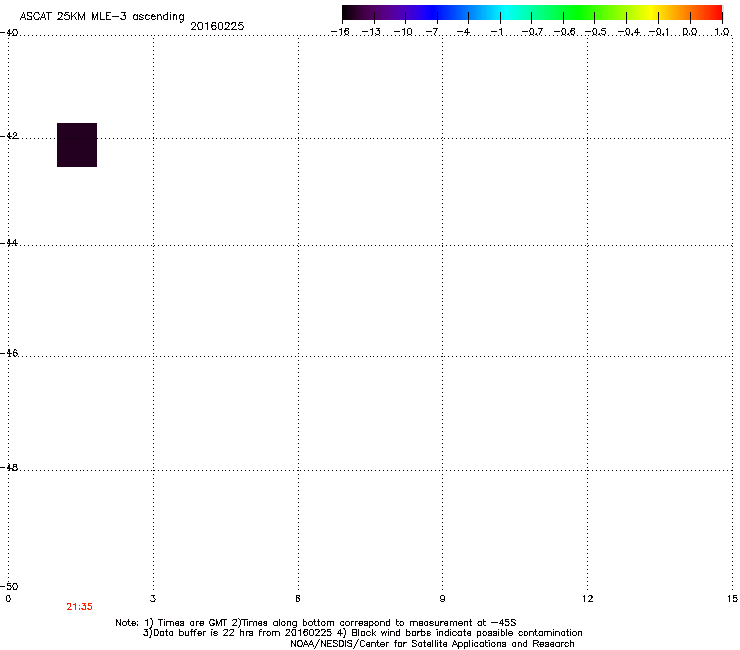This screenshot has width=740, height=650.
Task: Click the colorbar label 0.0
Action: [690, 32]
